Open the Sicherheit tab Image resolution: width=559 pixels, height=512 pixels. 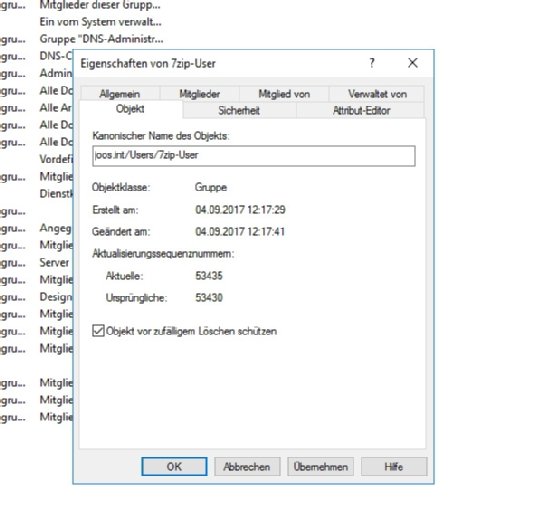click(x=239, y=111)
